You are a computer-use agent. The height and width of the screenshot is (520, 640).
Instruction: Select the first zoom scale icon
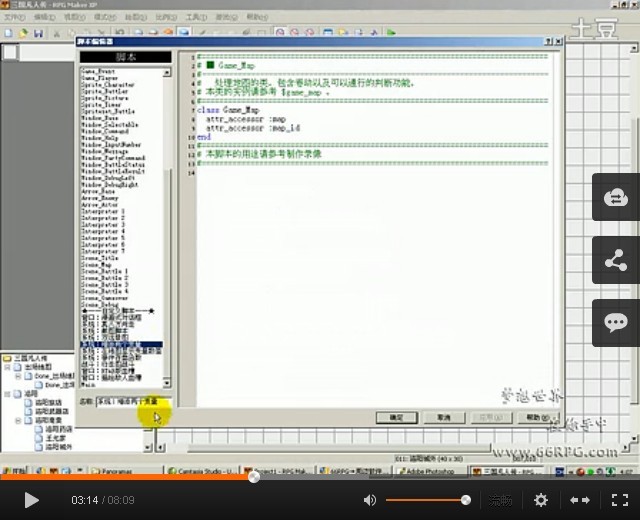[280, 32]
